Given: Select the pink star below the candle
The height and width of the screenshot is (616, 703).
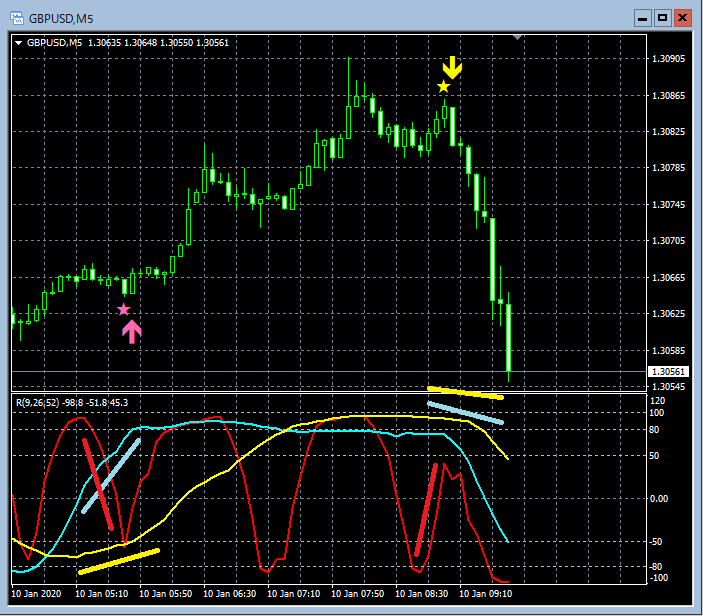Looking at the screenshot, I should (124, 309).
